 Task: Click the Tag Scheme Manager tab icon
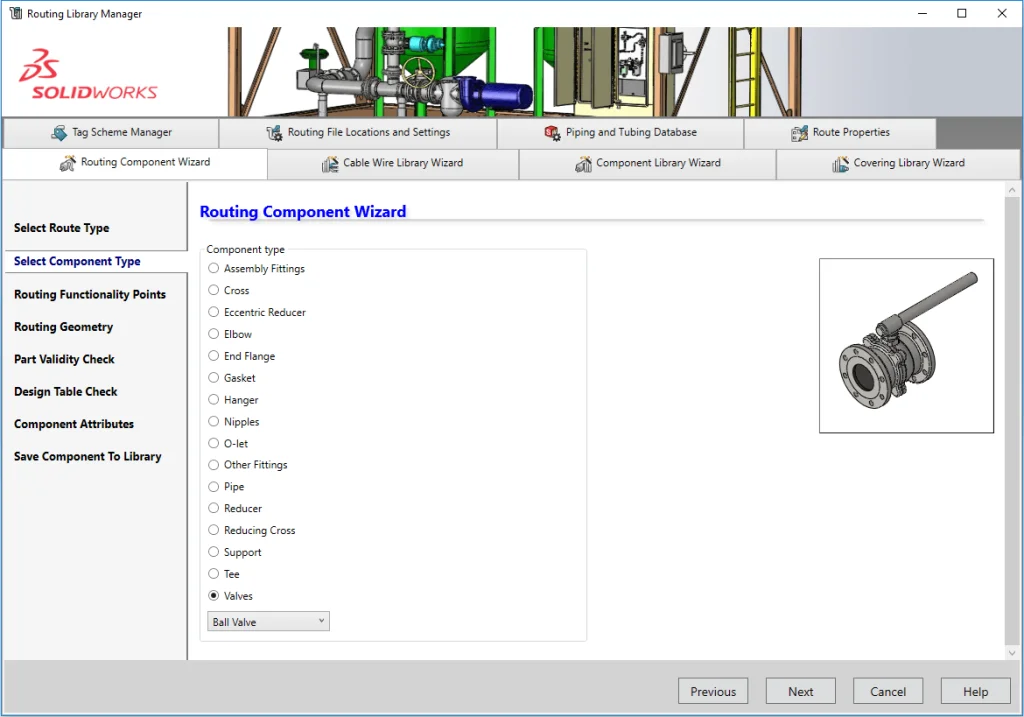(59, 132)
